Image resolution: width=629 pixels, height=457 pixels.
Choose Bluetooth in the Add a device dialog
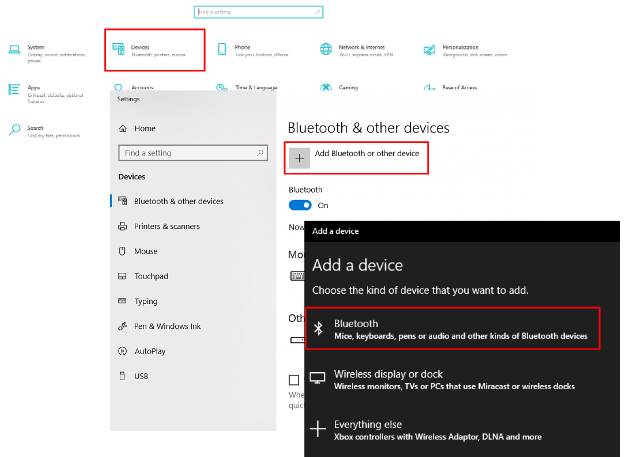click(x=452, y=329)
